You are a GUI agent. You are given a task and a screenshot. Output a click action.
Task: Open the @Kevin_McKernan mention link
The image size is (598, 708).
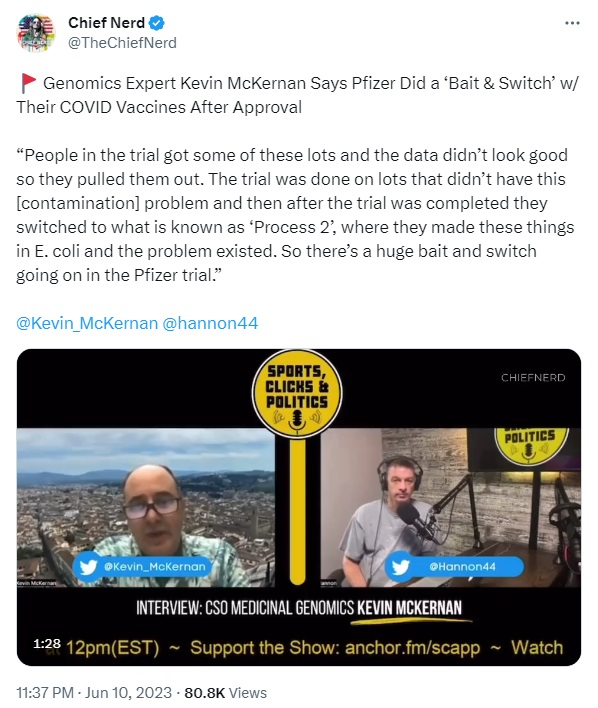pyautogui.click(x=87, y=323)
